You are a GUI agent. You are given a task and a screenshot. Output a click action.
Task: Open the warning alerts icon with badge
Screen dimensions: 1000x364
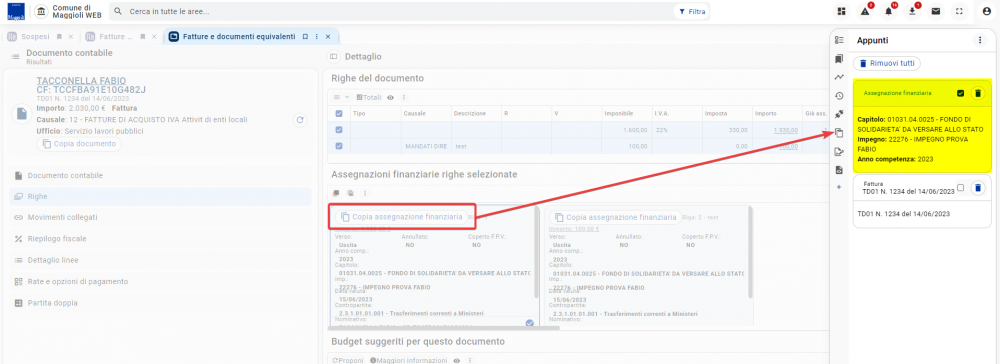pos(865,11)
